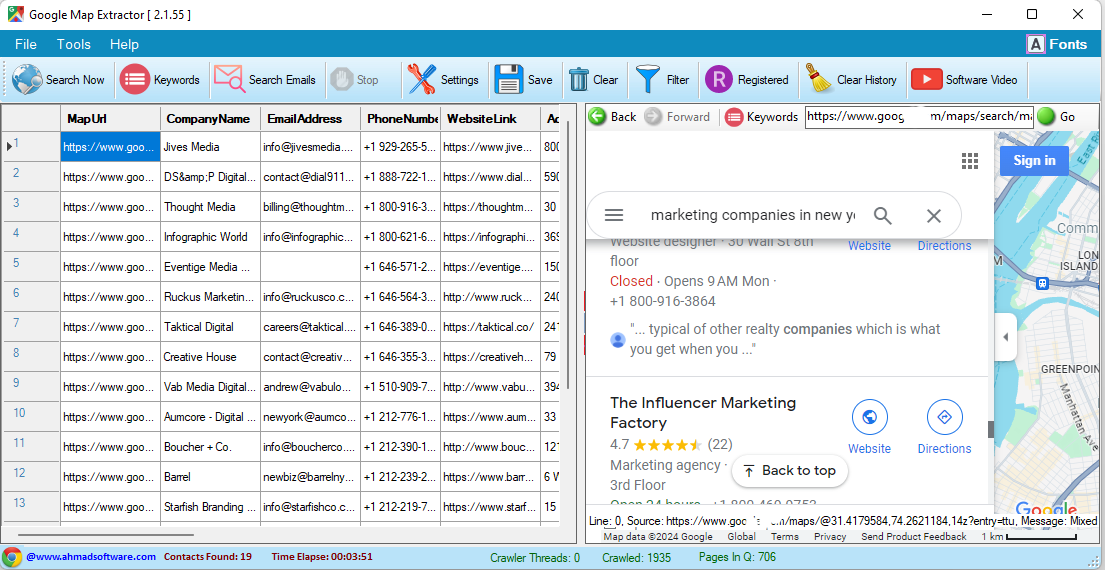Select the Creative House cell
Image resolution: width=1105 pixels, height=570 pixels.
pyautogui.click(x=210, y=357)
